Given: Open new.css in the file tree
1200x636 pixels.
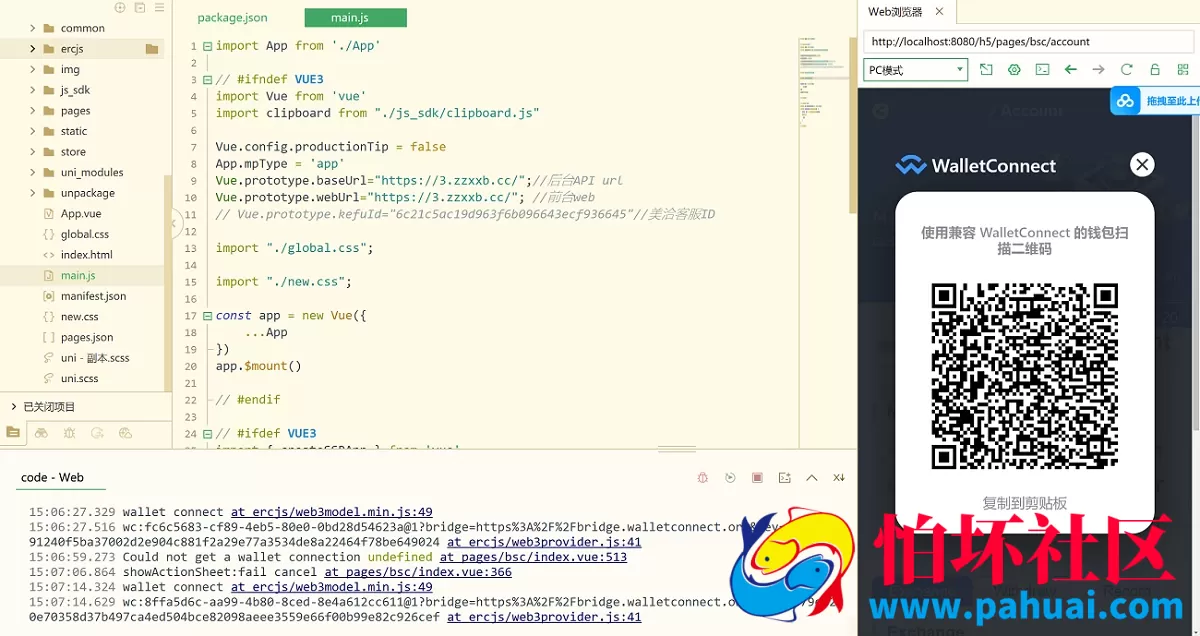Looking at the screenshot, I should point(80,317).
